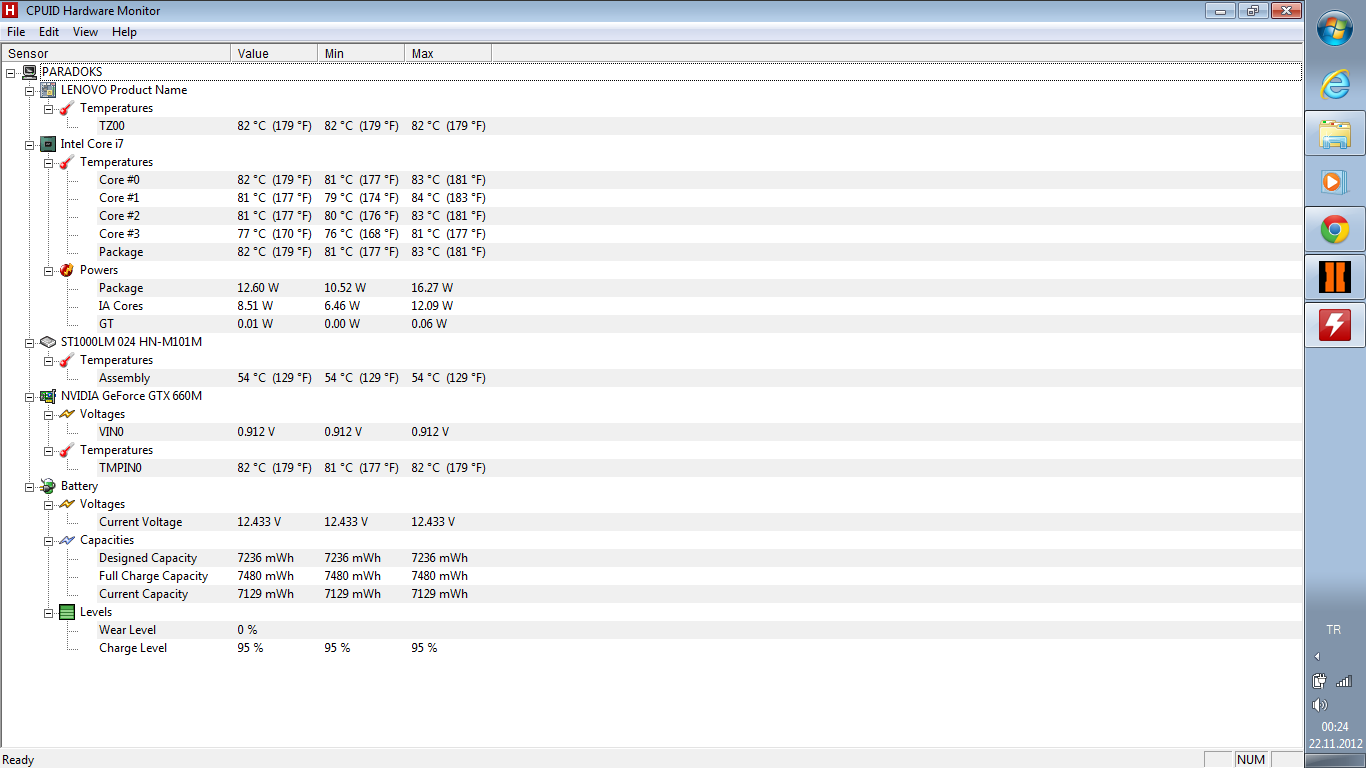Image resolution: width=1366 pixels, height=768 pixels.
Task: Click the Min column header
Action: coord(361,53)
